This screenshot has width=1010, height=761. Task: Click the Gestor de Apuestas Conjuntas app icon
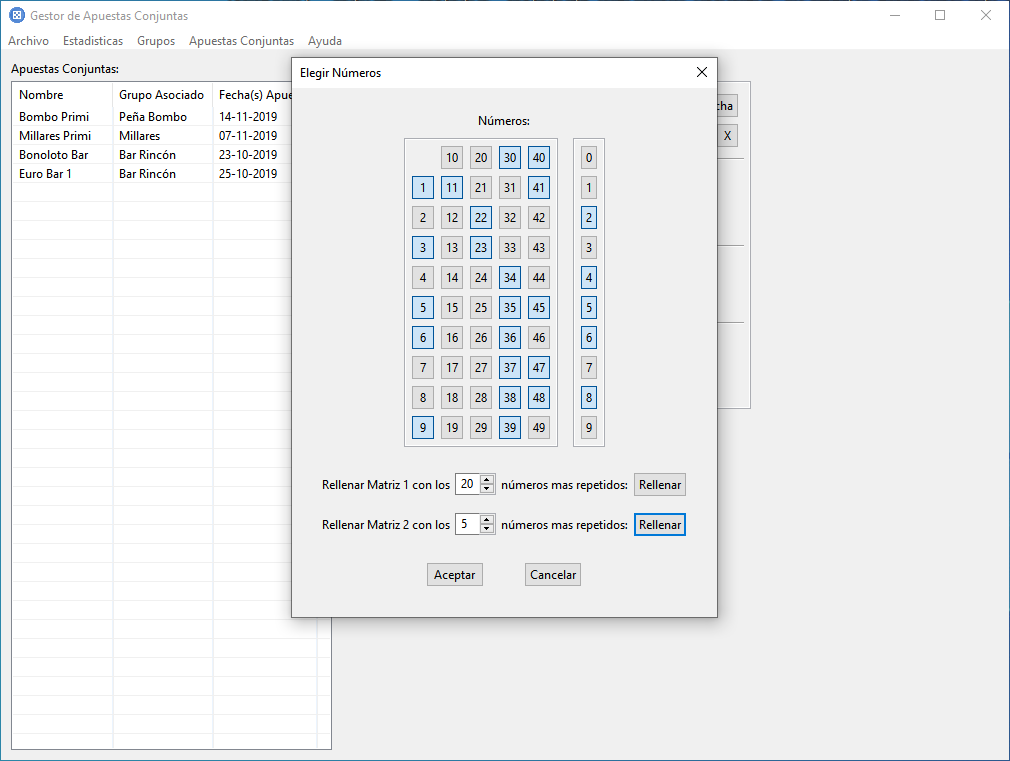coord(17,15)
